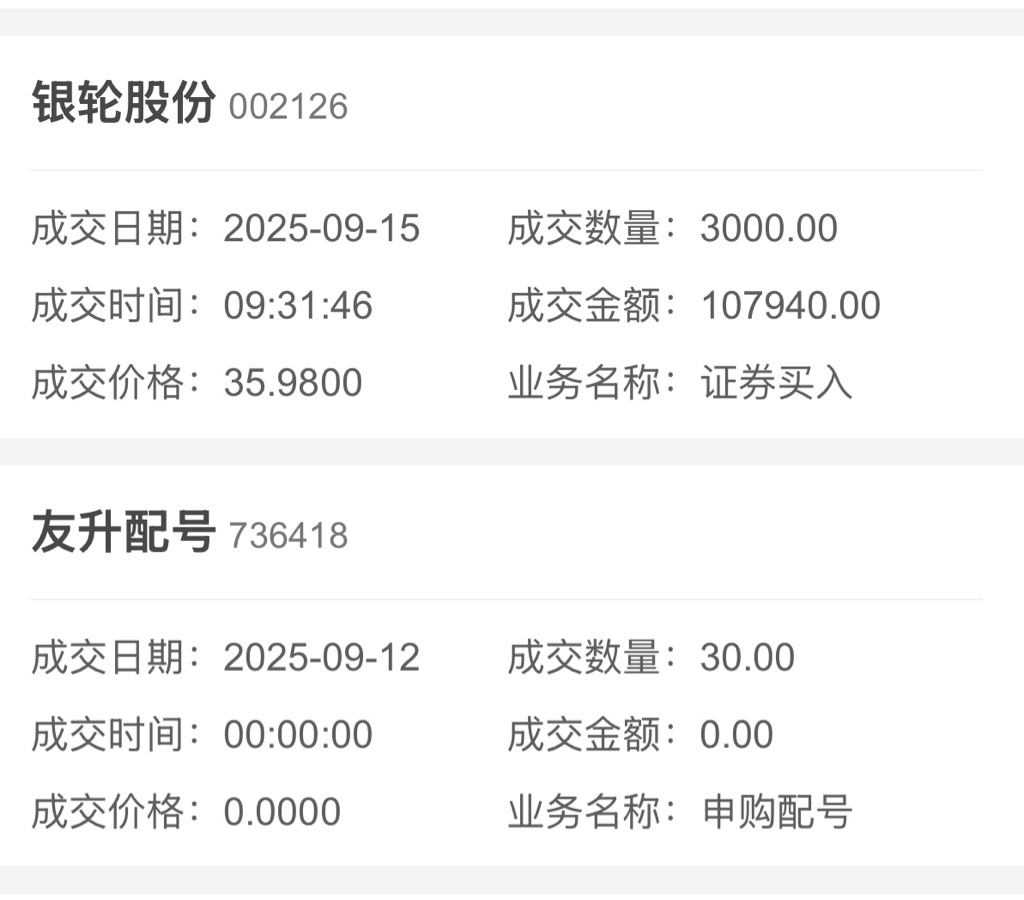Tap the quantity value 3000.00
1024x900 pixels.
(769, 228)
